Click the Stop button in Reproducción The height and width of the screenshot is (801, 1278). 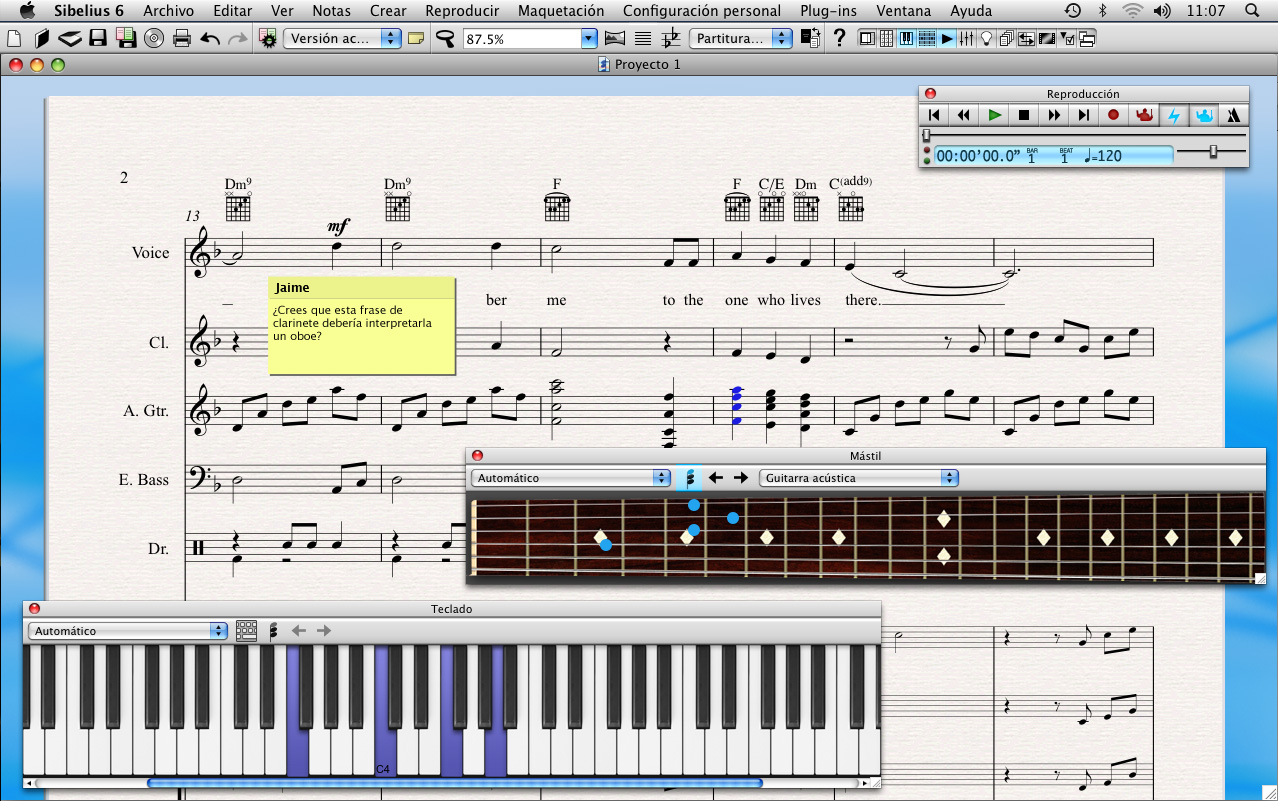point(1024,115)
